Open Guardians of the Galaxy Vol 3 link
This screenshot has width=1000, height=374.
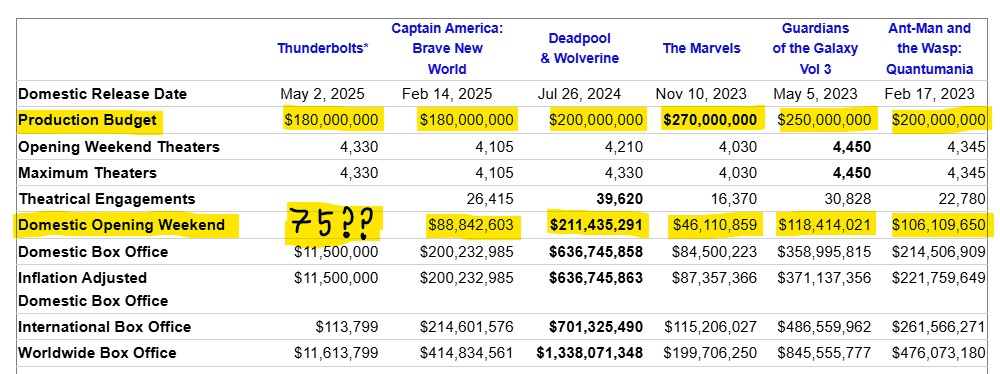[815, 49]
